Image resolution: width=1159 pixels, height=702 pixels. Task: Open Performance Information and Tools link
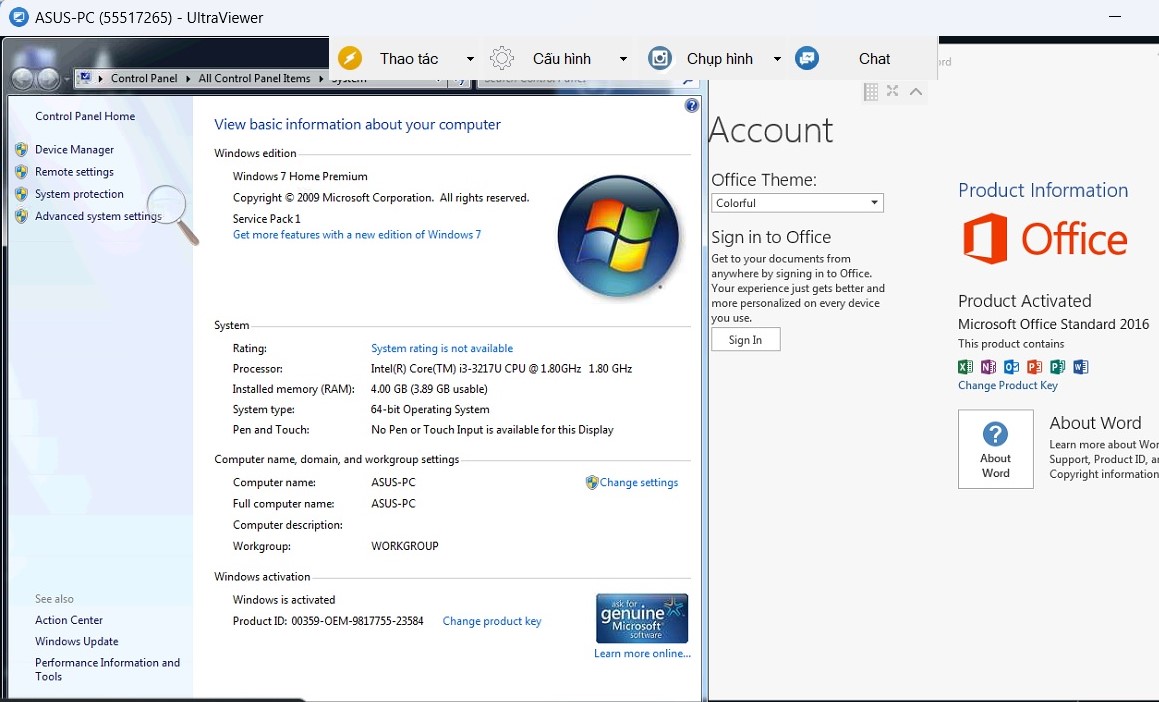click(107, 669)
